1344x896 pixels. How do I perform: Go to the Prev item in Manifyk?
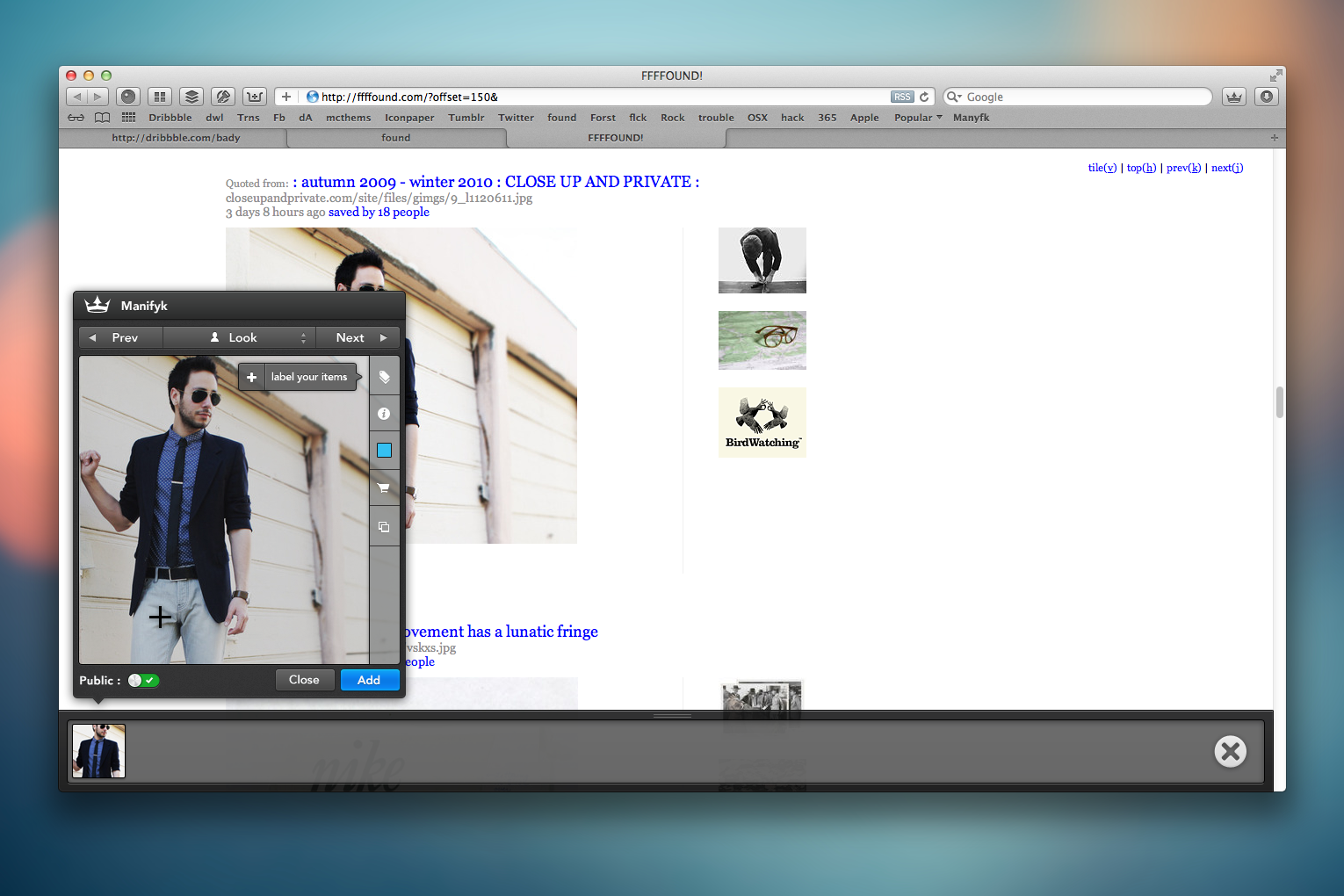click(120, 337)
